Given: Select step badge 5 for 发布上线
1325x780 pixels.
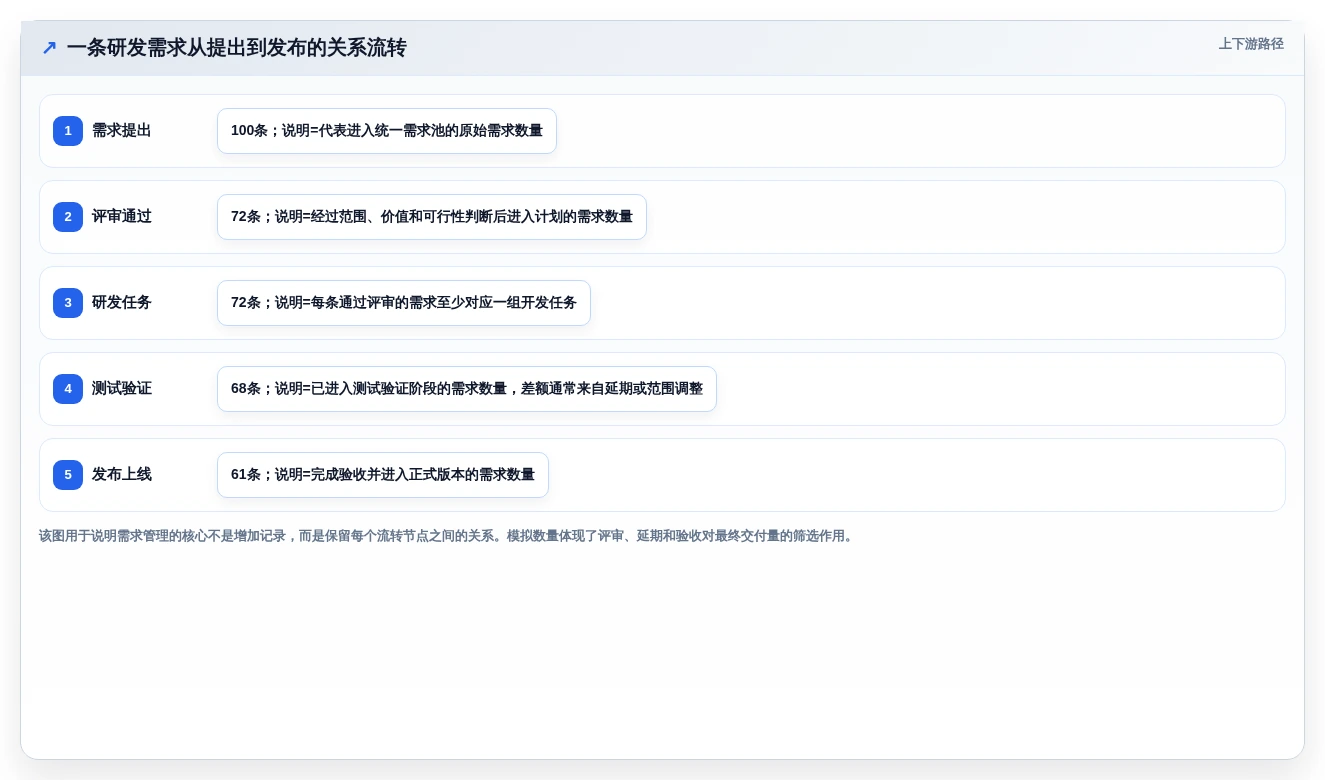Looking at the screenshot, I should pyautogui.click(x=68, y=475).
